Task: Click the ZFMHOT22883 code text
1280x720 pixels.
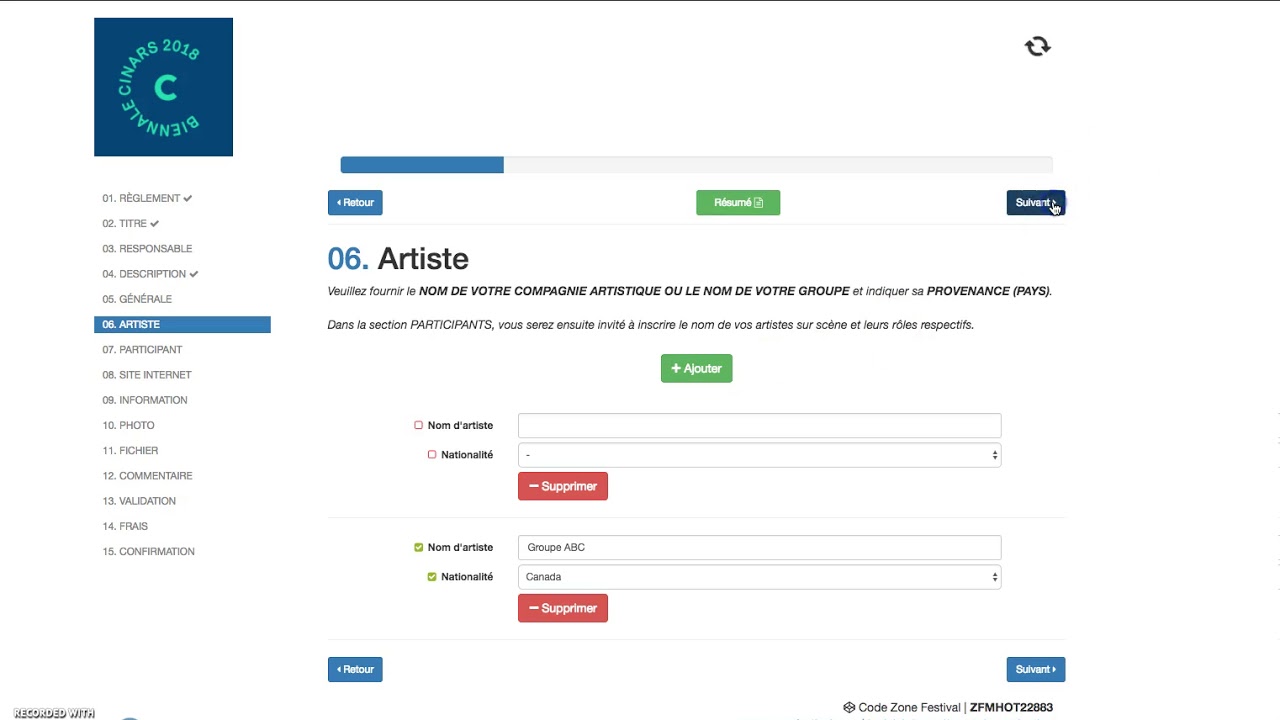Action: click(1011, 707)
